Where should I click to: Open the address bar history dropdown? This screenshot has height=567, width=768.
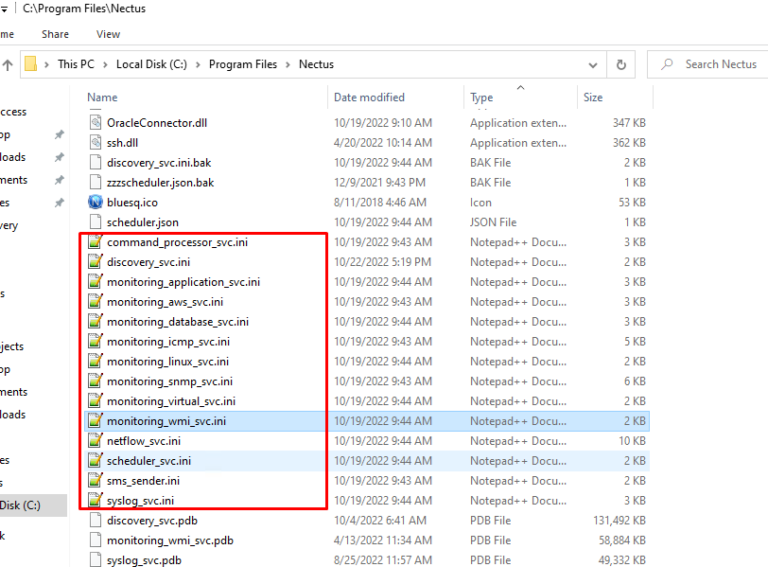(594, 64)
